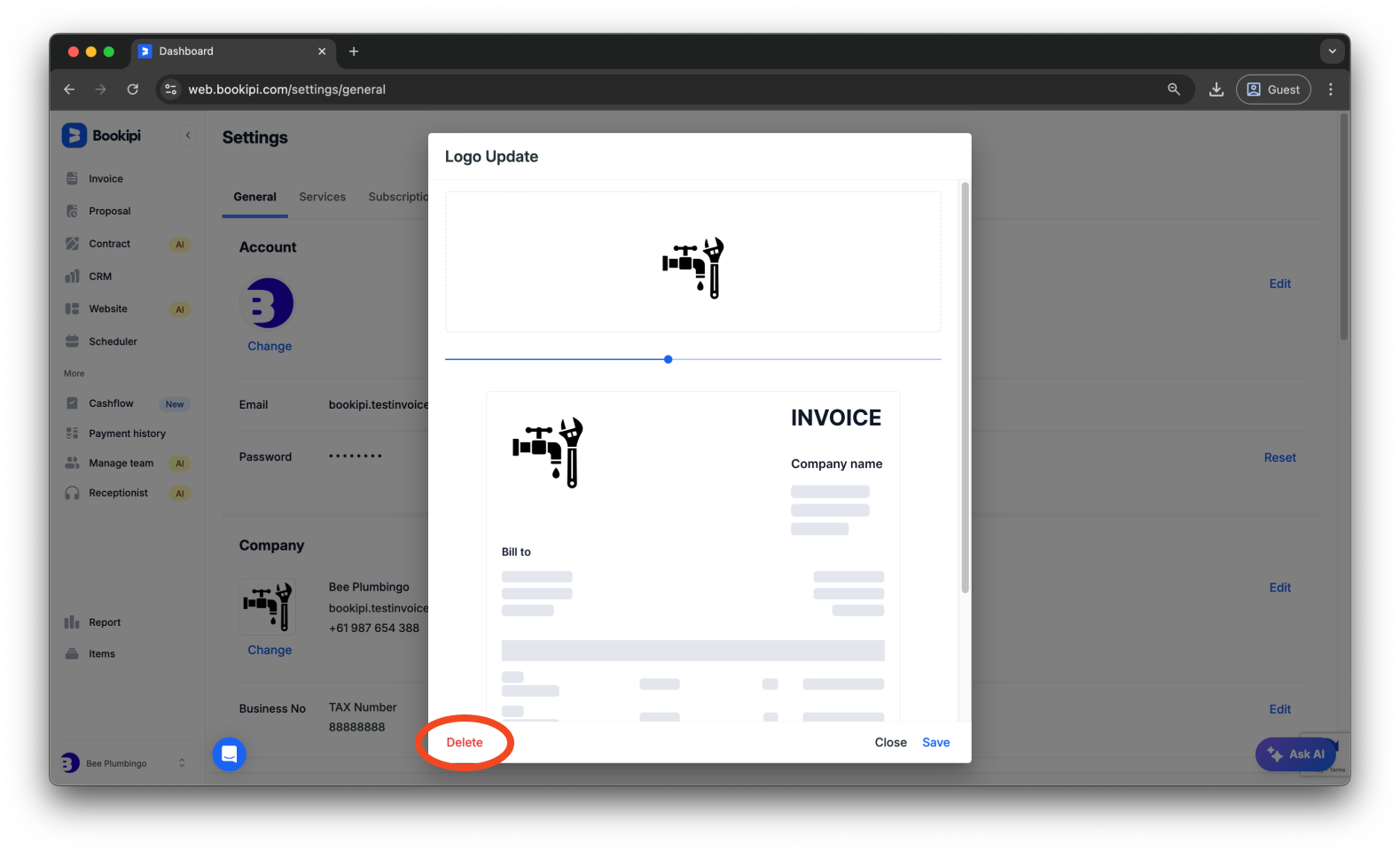Click the logo size slider handle

pos(668,360)
